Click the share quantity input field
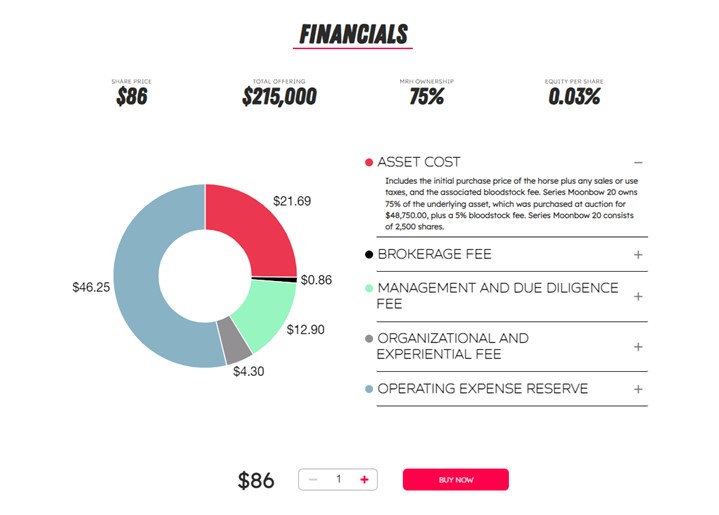This screenshot has width=719, height=515. 338,480
